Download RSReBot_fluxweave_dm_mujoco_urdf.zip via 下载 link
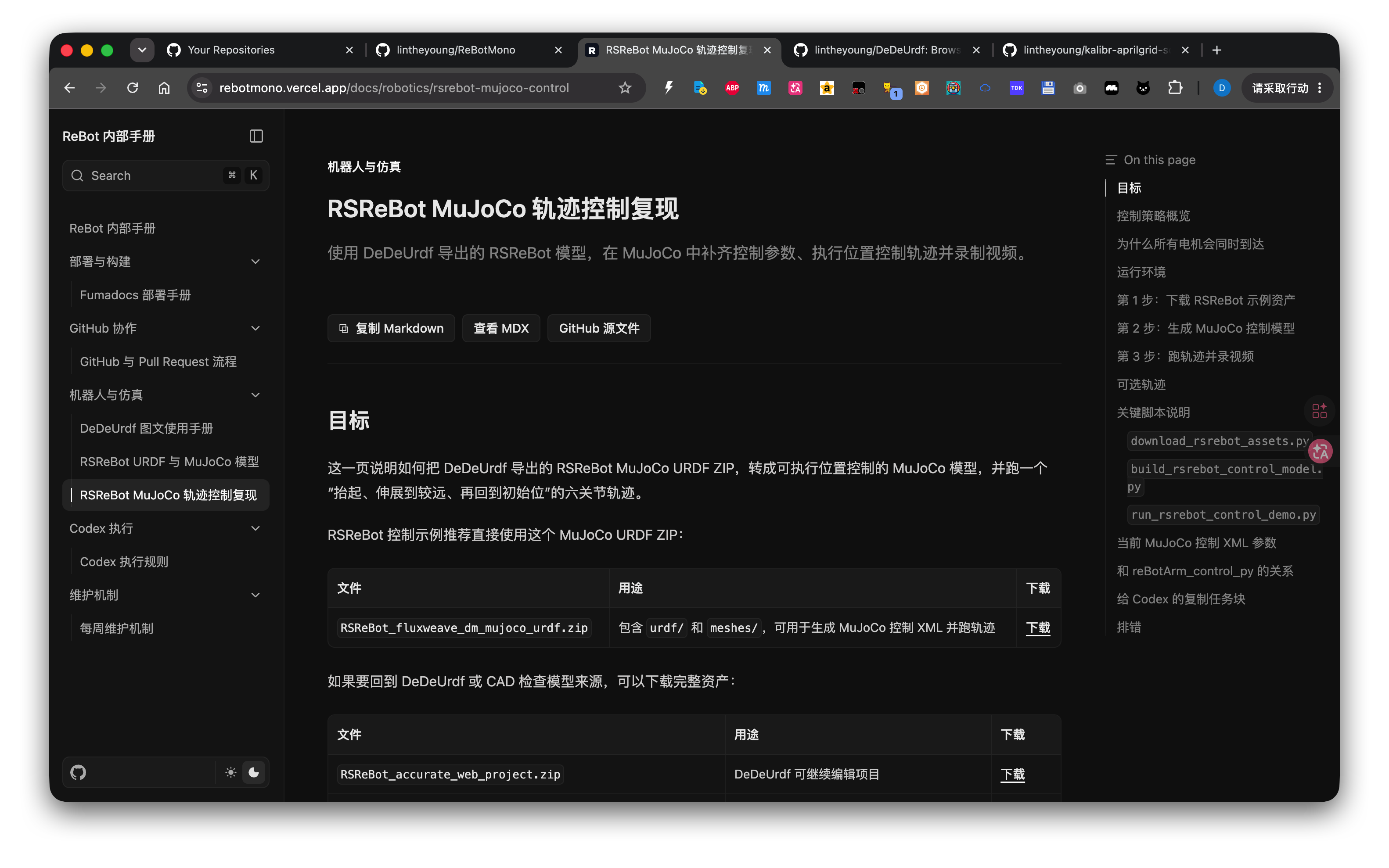1389x868 pixels. coord(1038,628)
